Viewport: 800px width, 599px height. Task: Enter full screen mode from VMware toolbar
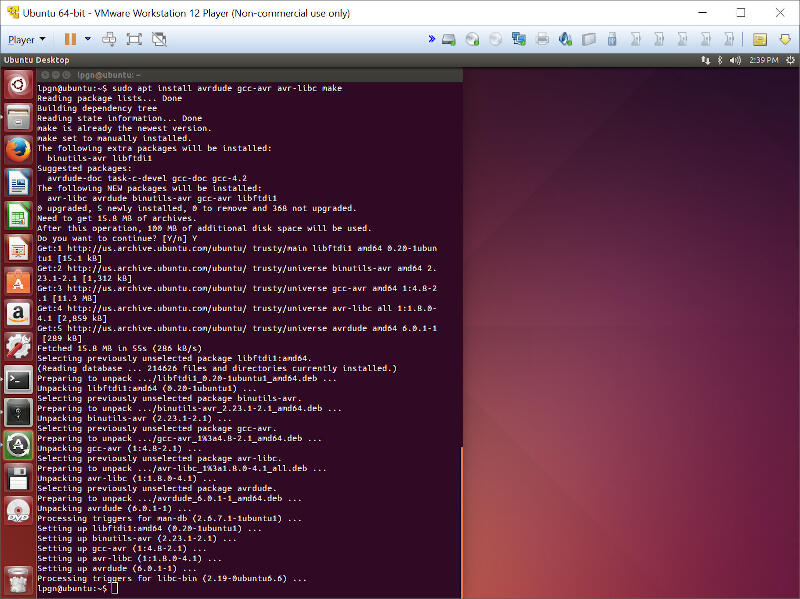click(134, 39)
